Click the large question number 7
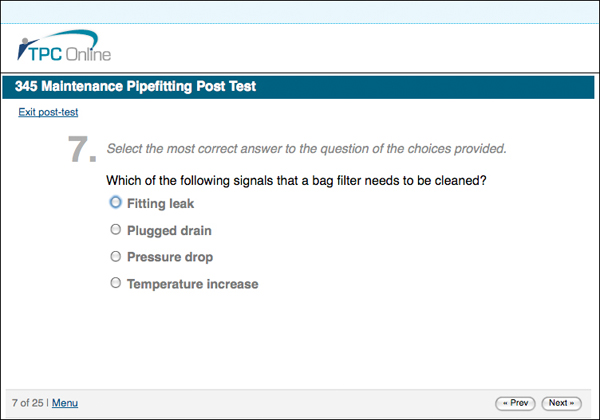 pos(82,150)
